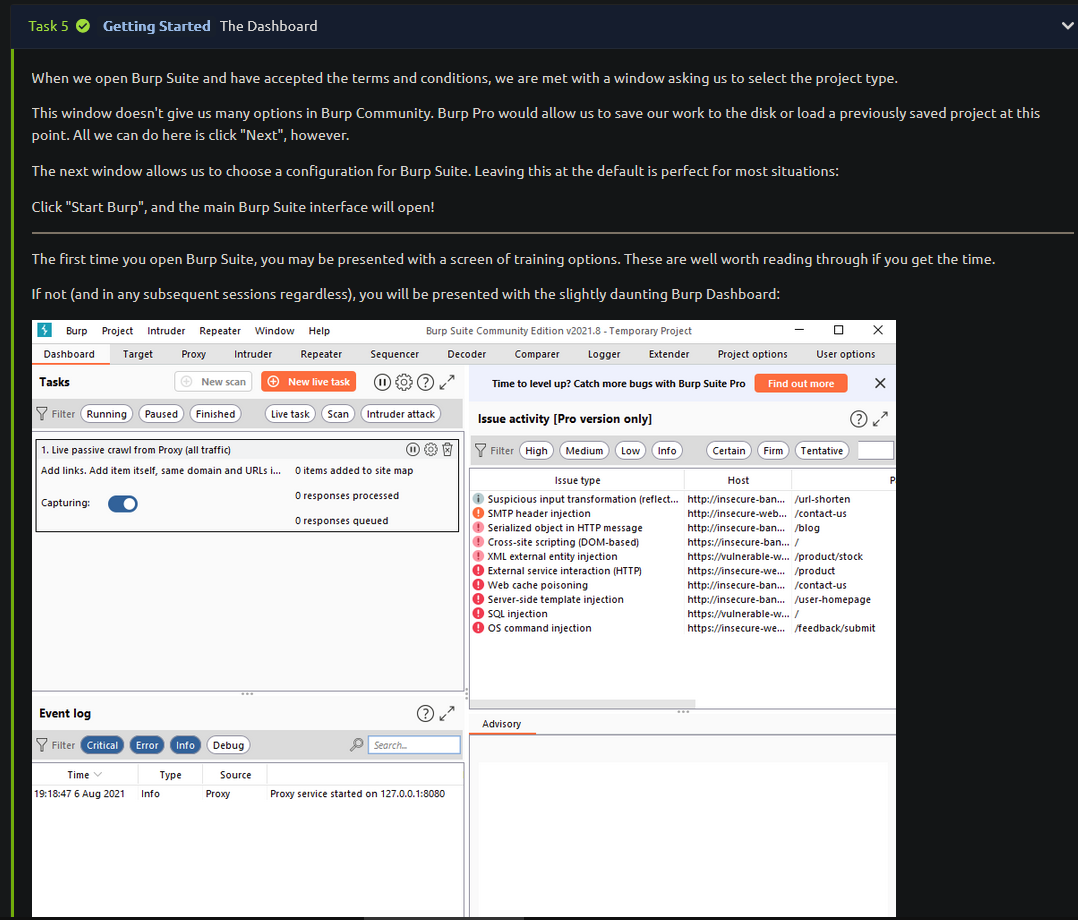Delete the Live passive crawl task
Viewport: 1078px width, 920px height.
click(x=448, y=450)
